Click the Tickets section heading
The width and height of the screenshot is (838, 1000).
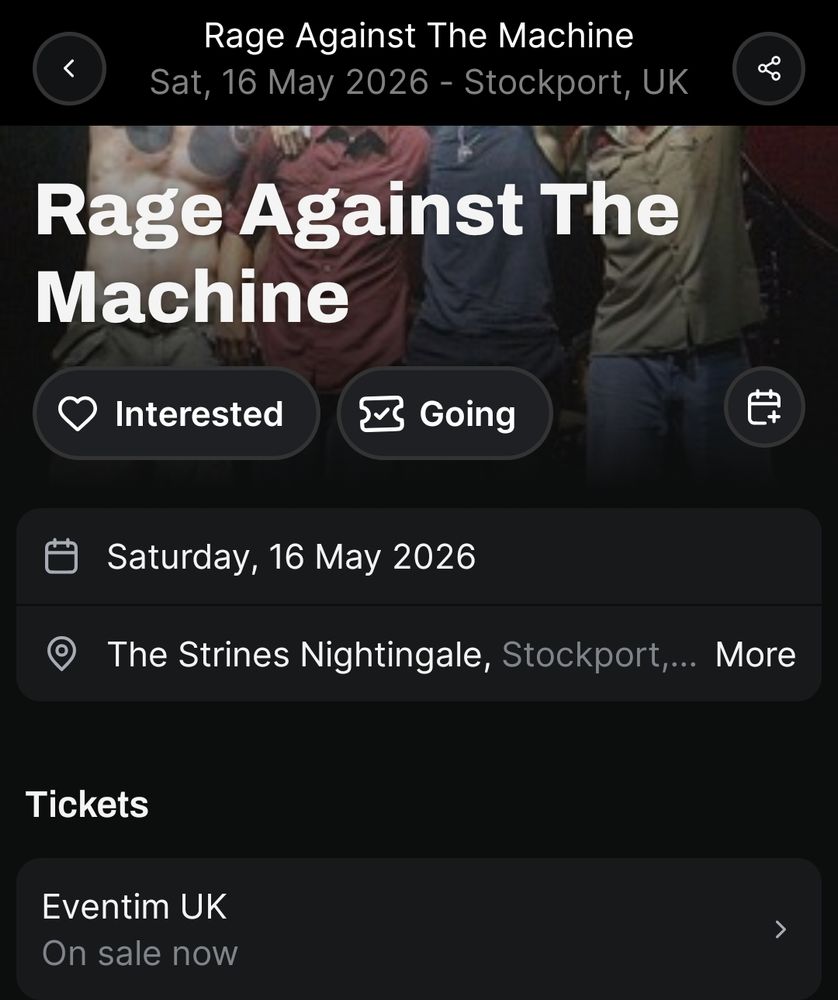click(87, 804)
